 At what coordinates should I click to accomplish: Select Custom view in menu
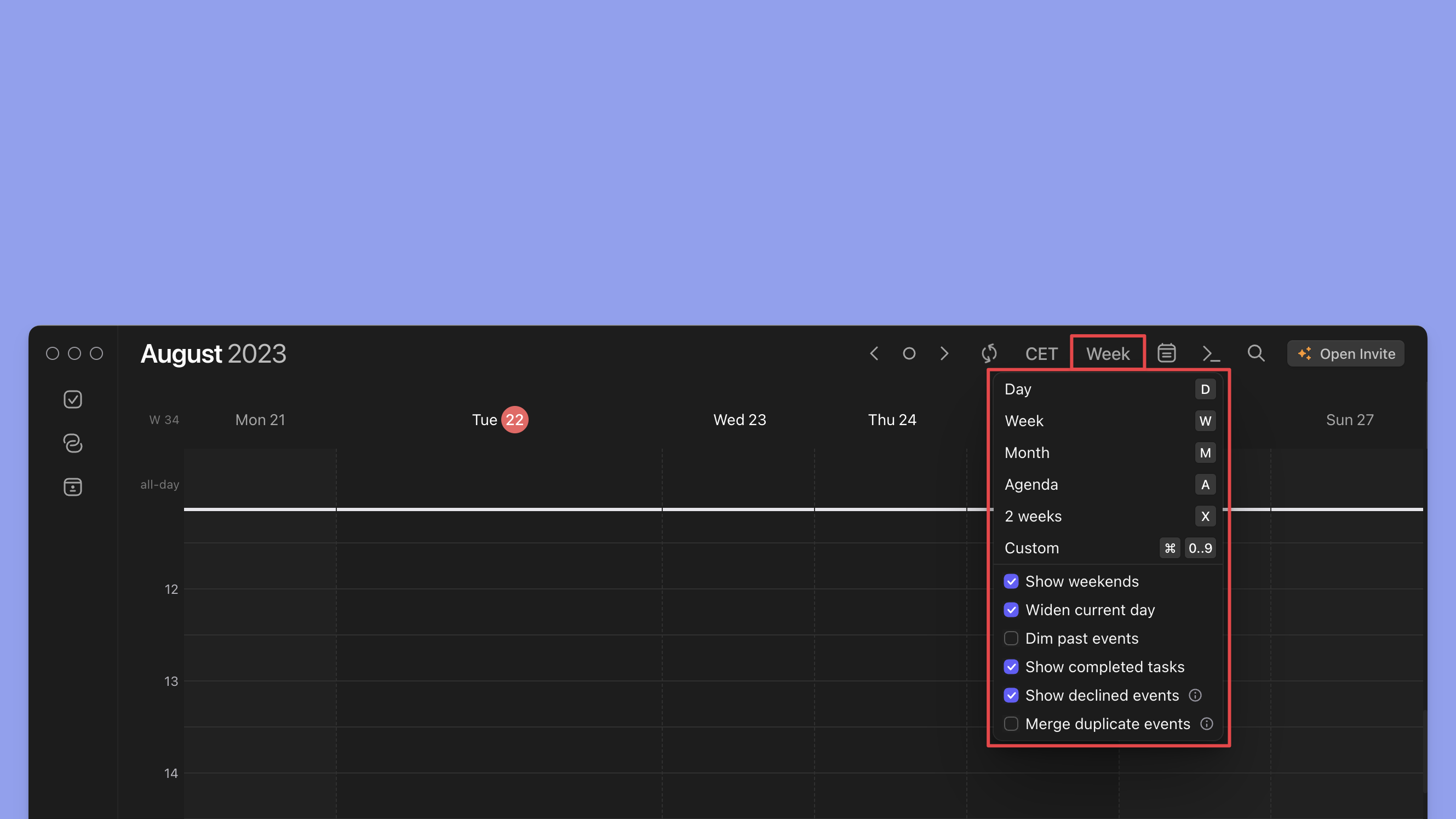(1108, 548)
